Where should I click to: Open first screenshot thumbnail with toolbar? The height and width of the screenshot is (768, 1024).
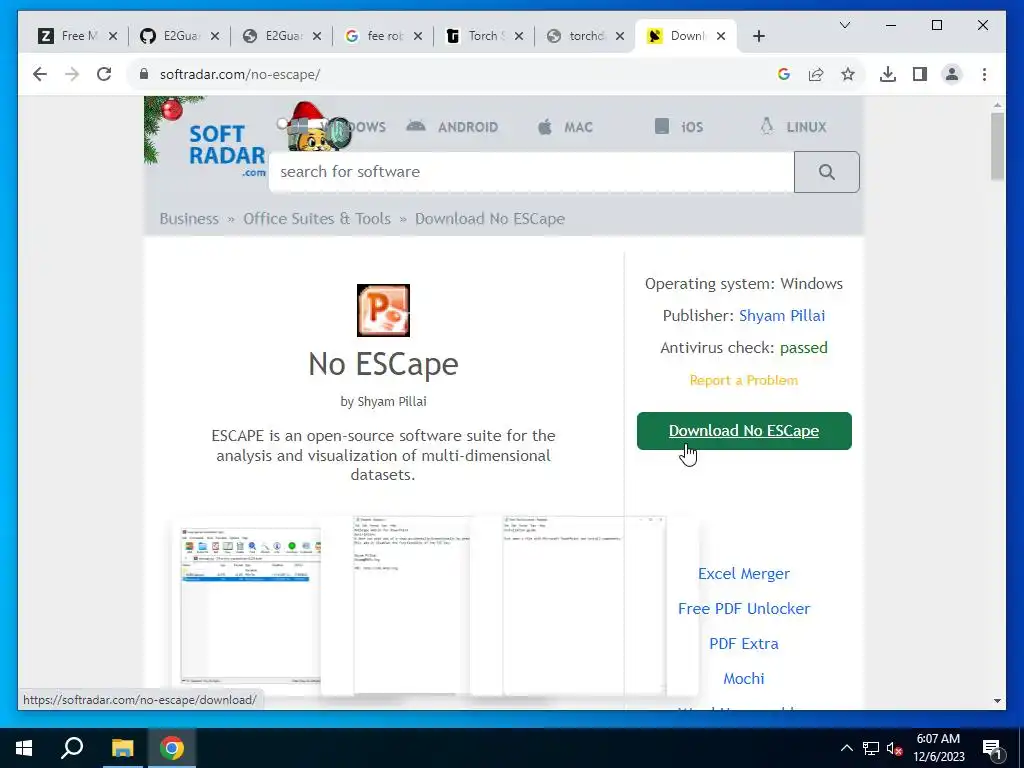[251, 606]
